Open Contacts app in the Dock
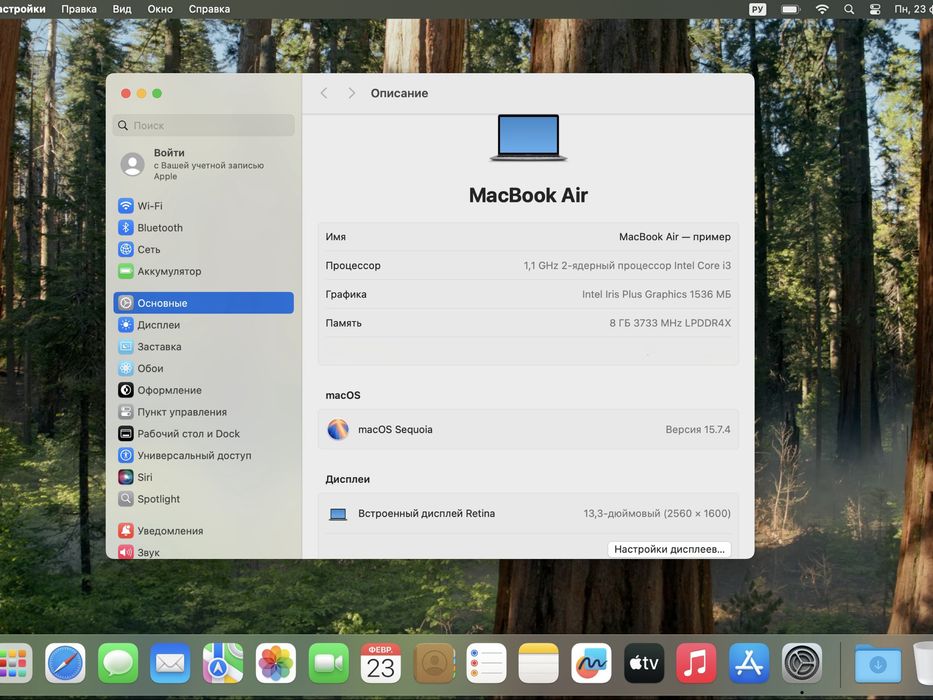The height and width of the screenshot is (700, 933). pos(434,662)
